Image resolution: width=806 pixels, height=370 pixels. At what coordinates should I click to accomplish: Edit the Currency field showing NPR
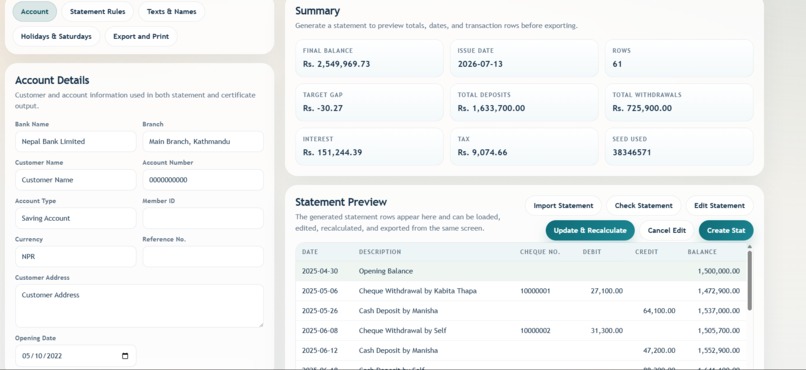76,256
